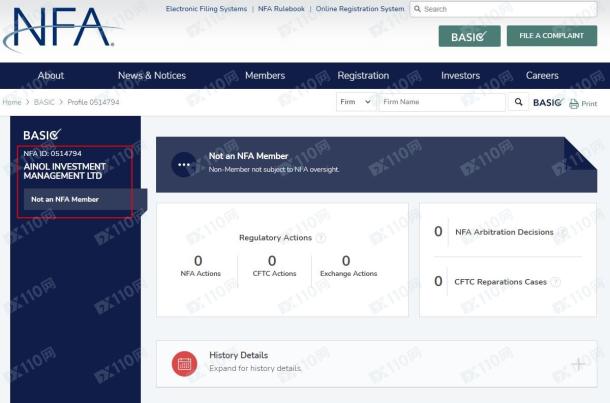Click Regulatory Actions help question mark
610x403 pixels.
click(x=321, y=238)
